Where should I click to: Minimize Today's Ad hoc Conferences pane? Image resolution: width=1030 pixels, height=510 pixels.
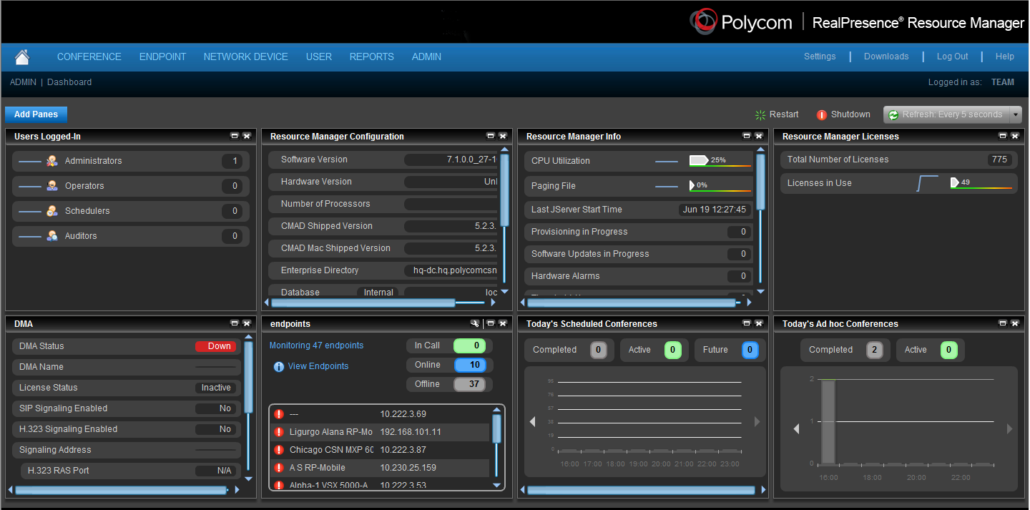click(x=1002, y=323)
